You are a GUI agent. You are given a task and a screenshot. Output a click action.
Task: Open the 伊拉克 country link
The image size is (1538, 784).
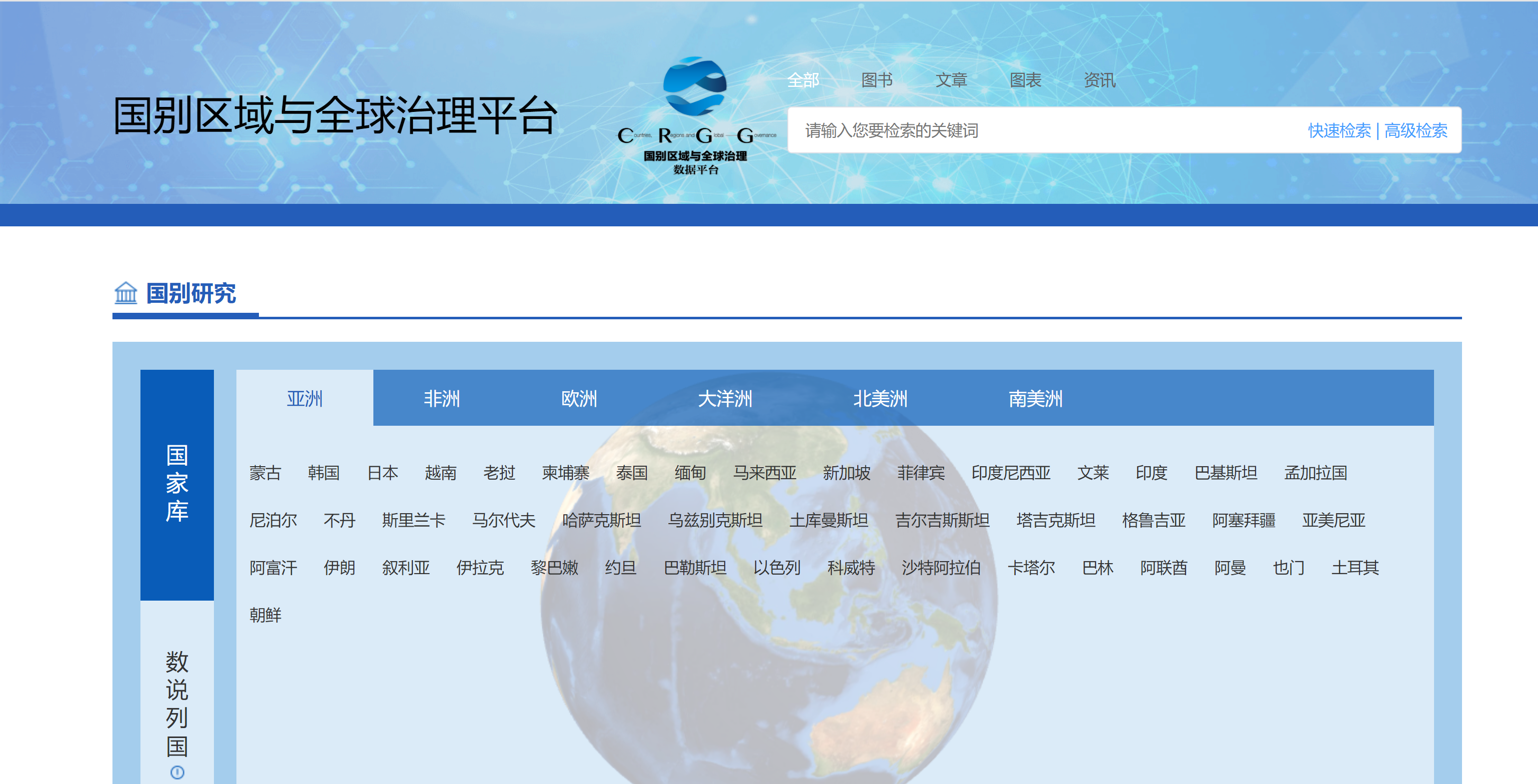[479, 568]
